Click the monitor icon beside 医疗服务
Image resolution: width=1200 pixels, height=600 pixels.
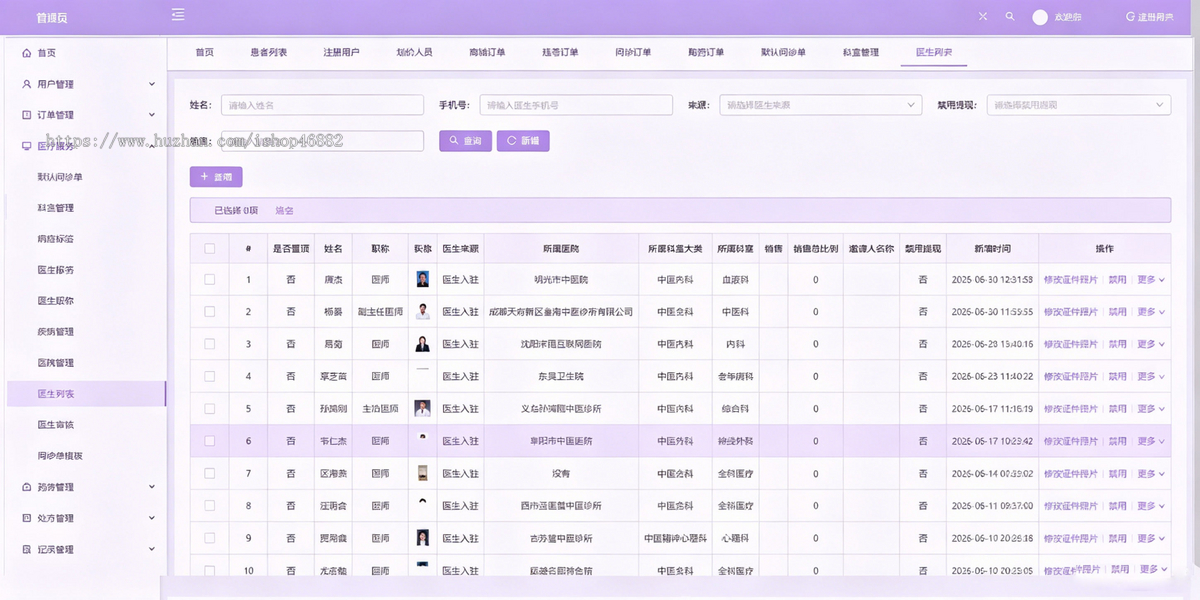pos(27,146)
